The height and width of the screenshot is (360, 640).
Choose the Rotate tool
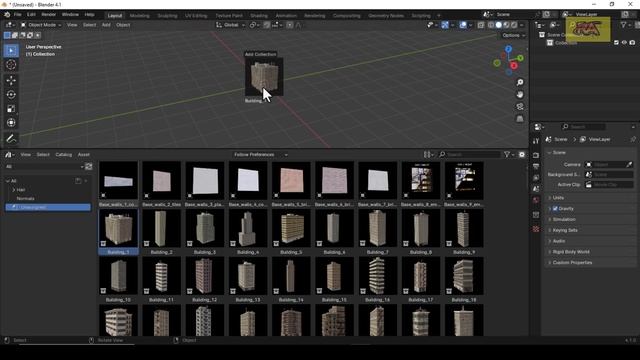coord(11,95)
